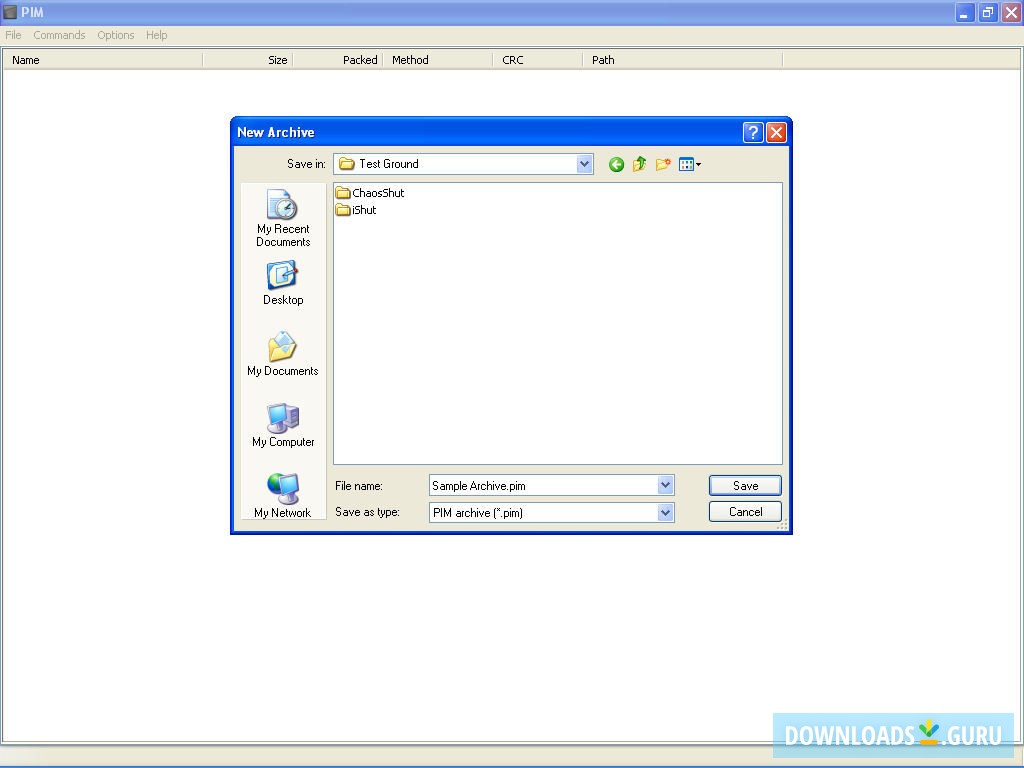Sort list by Name column header
Image resolution: width=1024 pixels, height=768 pixels.
103,60
